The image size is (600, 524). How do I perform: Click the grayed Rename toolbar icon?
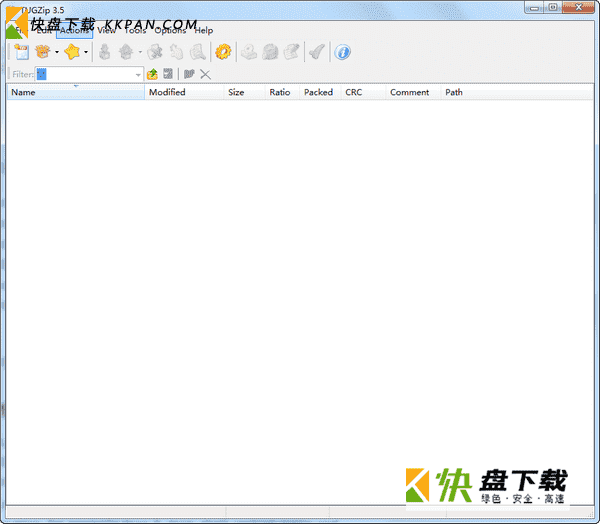pyautogui.click(x=176, y=52)
